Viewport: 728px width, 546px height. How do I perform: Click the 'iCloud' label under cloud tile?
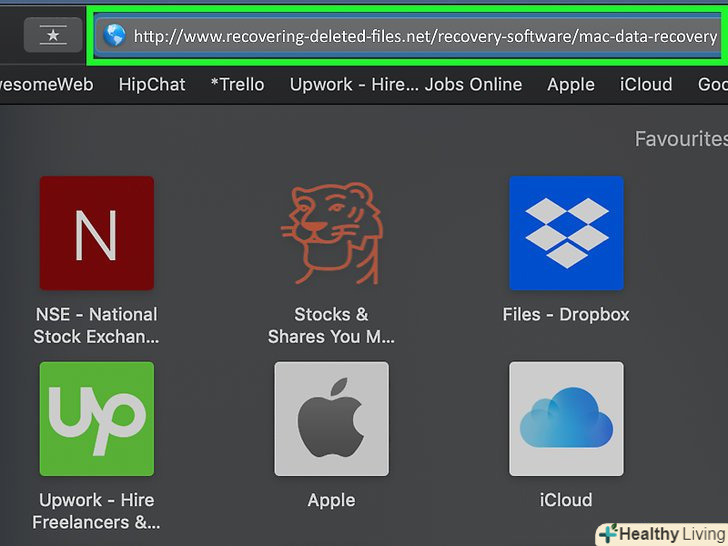[566, 500]
